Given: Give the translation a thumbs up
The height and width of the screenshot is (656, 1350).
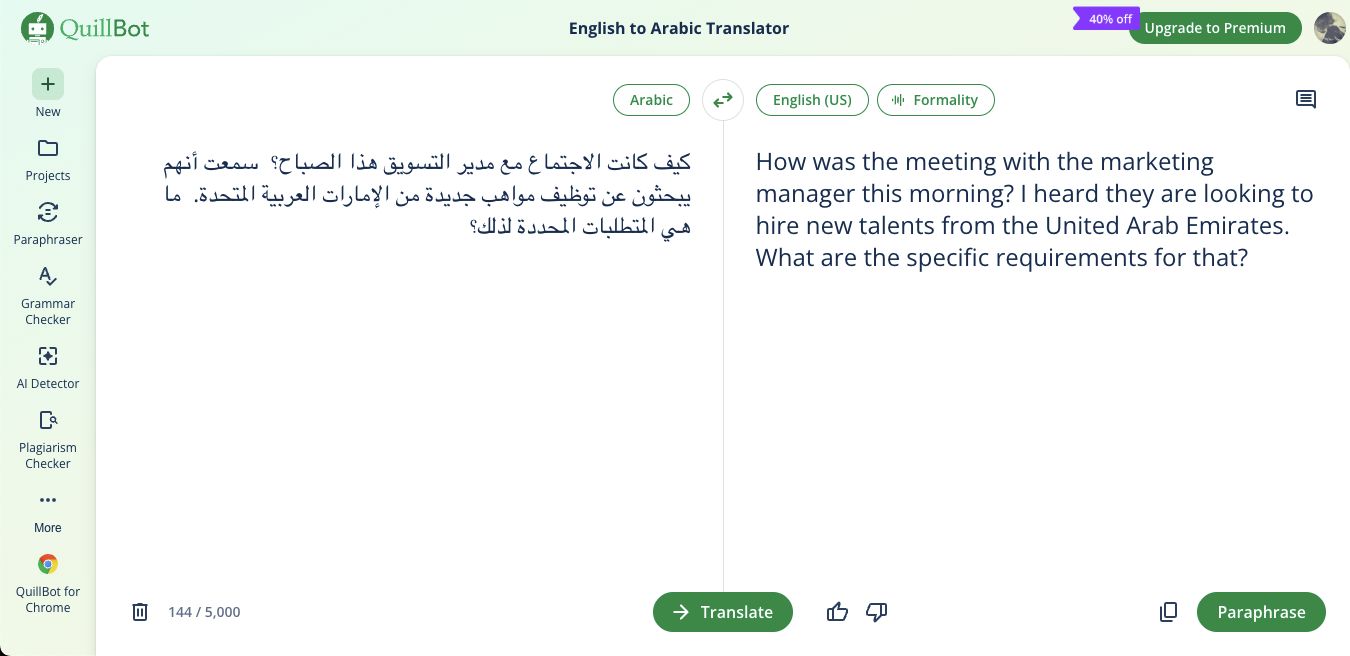Looking at the screenshot, I should click(837, 611).
